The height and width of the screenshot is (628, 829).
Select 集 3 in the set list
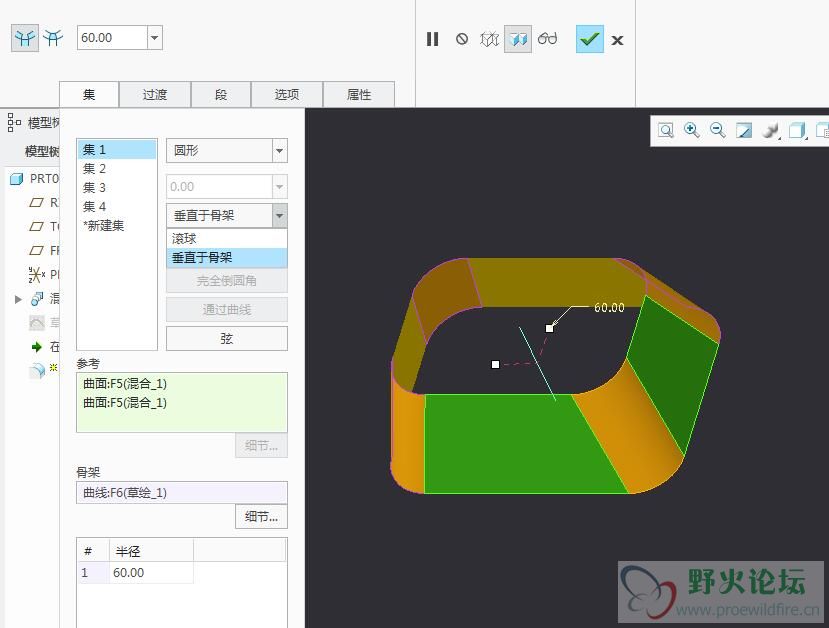point(117,188)
